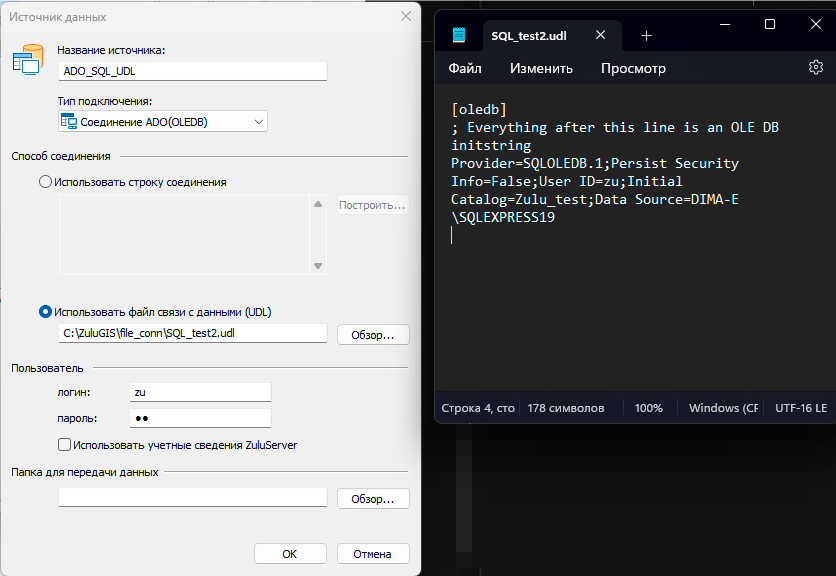
Task: Open zoom level 100% in status bar
Action: 648,408
